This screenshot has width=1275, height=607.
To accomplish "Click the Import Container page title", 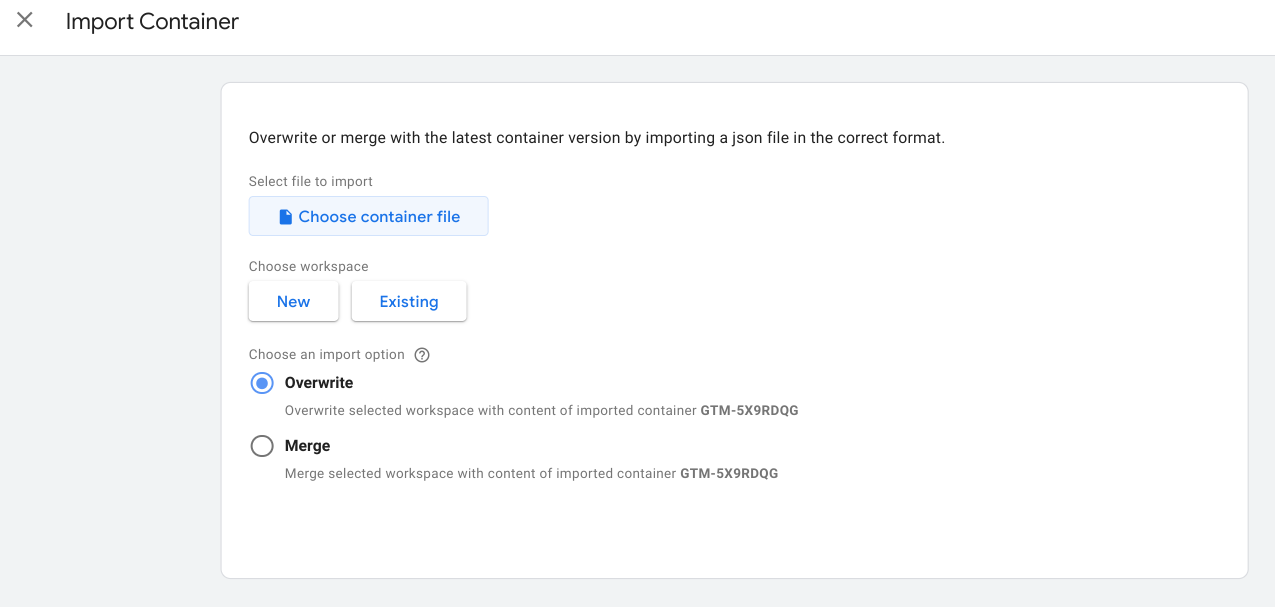I will pyautogui.click(x=152, y=21).
